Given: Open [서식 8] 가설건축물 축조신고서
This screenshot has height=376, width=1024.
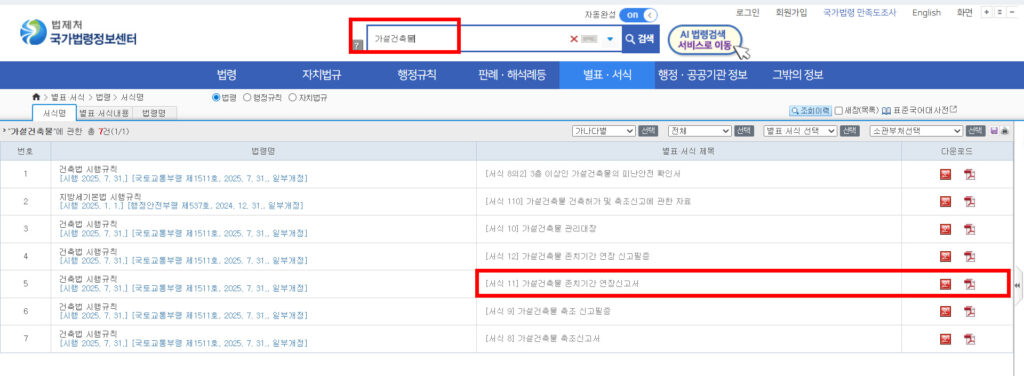Looking at the screenshot, I should pos(543,339).
